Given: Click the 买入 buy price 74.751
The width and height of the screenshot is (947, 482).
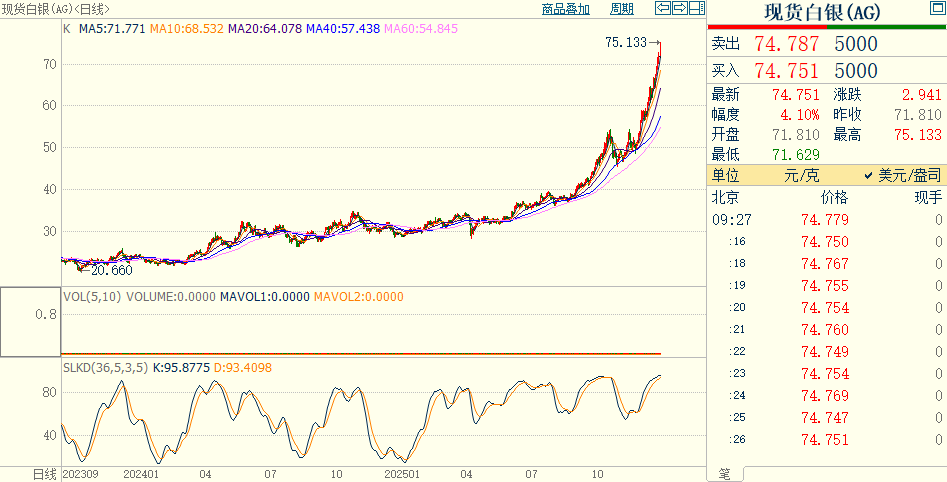Looking at the screenshot, I should tap(786, 71).
